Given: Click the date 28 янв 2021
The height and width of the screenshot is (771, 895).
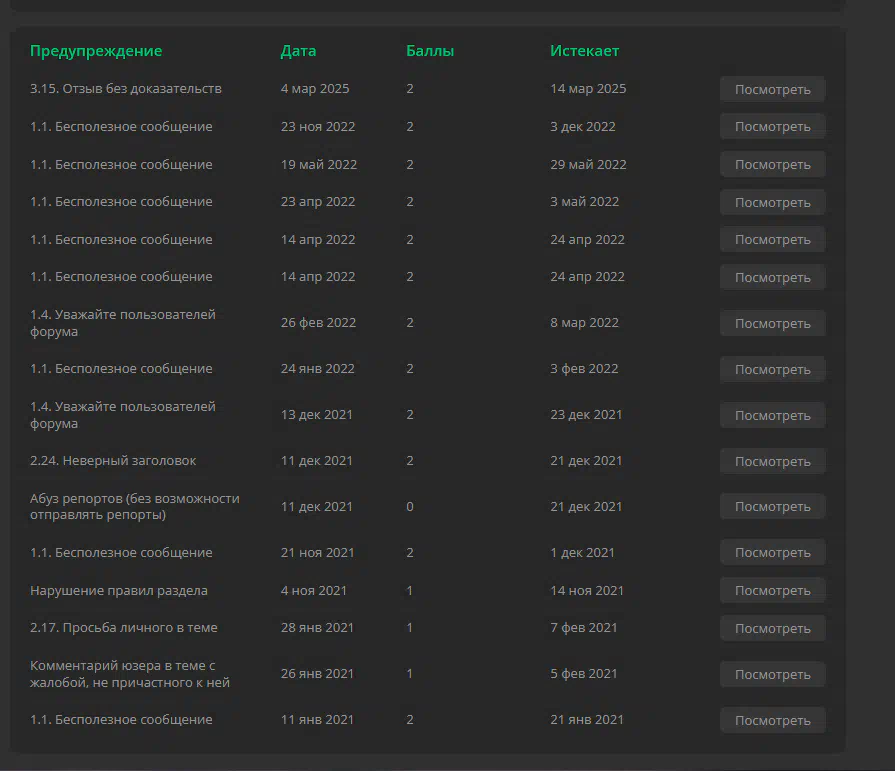Looking at the screenshot, I should (x=317, y=628).
